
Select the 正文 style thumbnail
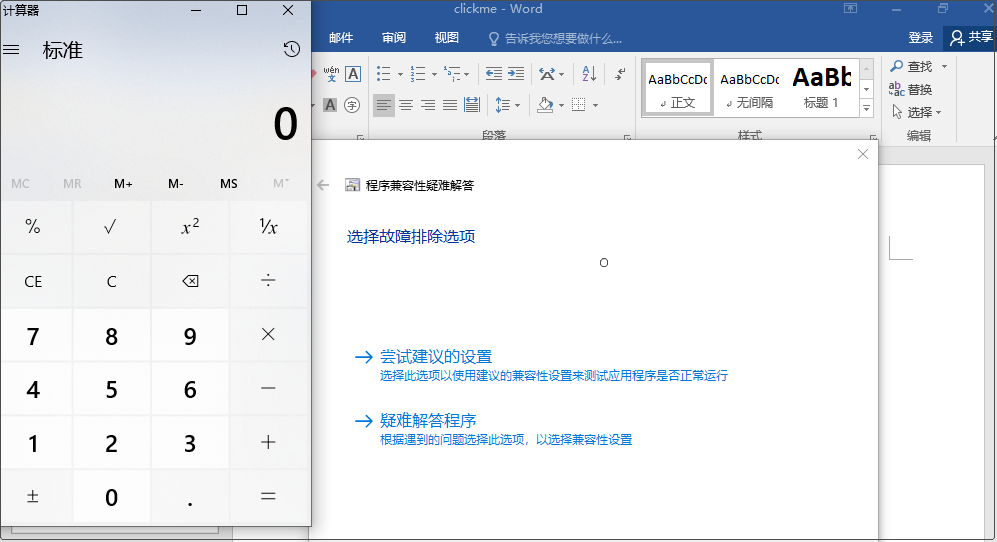click(678, 88)
